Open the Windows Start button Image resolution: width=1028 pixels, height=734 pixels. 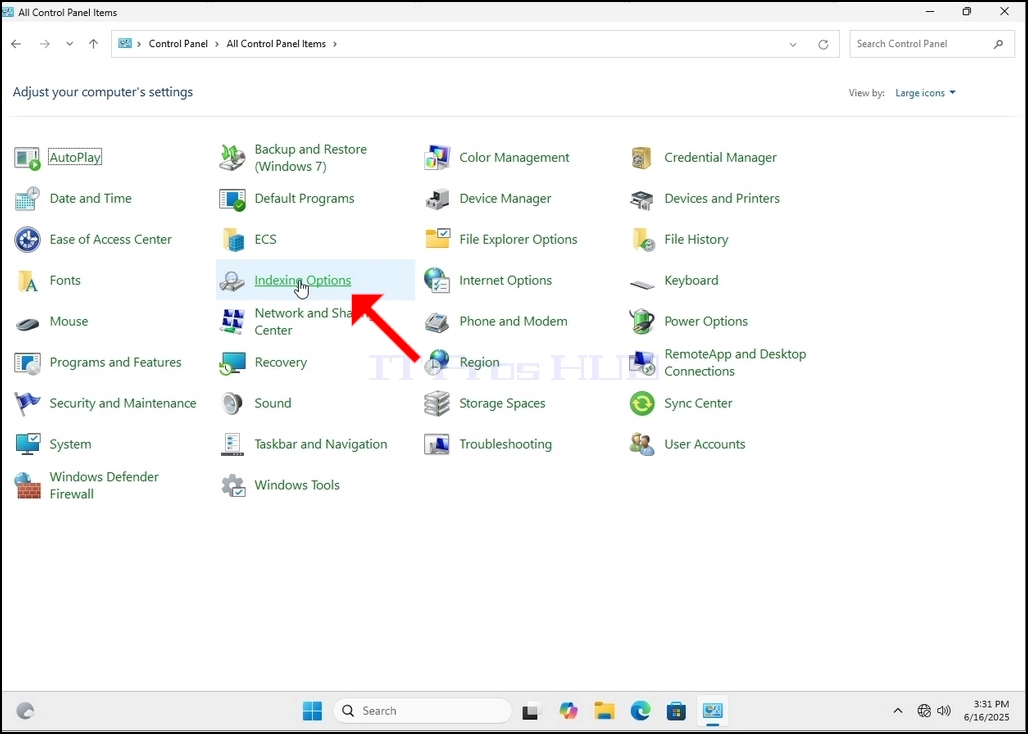click(312, 710)
